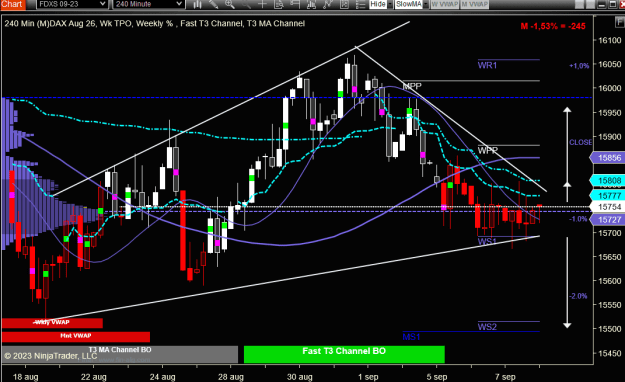
Task: Click the Hide button label
Action: (x=378, y=4)
